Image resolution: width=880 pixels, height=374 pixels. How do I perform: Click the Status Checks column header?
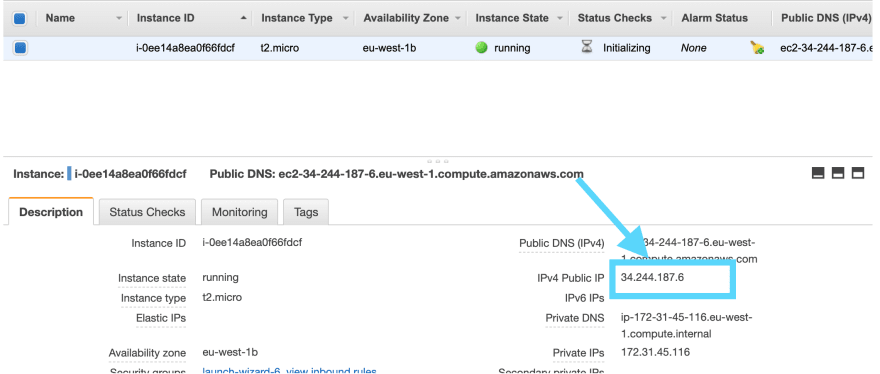(615, 18)
